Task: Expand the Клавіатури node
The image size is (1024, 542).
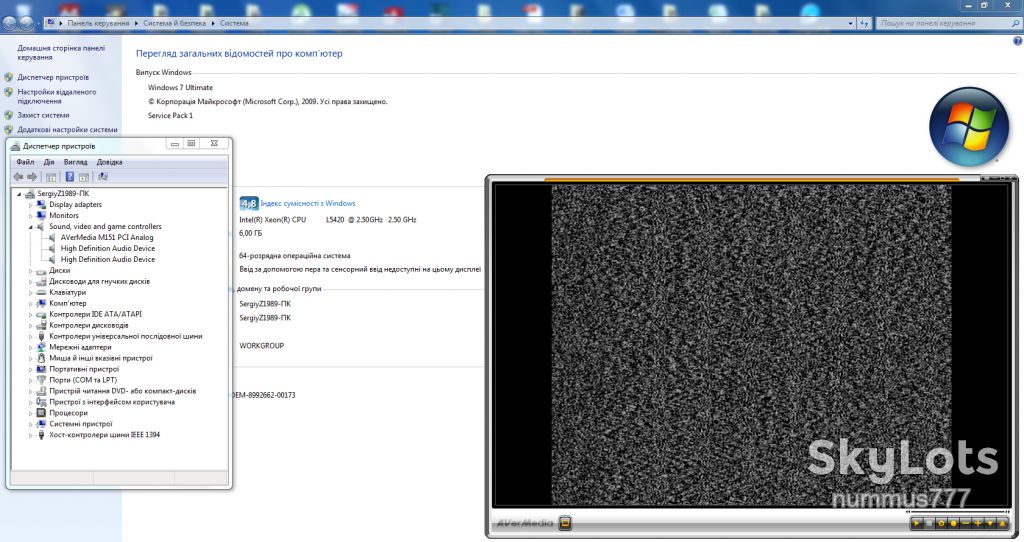Action: click(30, 293)
